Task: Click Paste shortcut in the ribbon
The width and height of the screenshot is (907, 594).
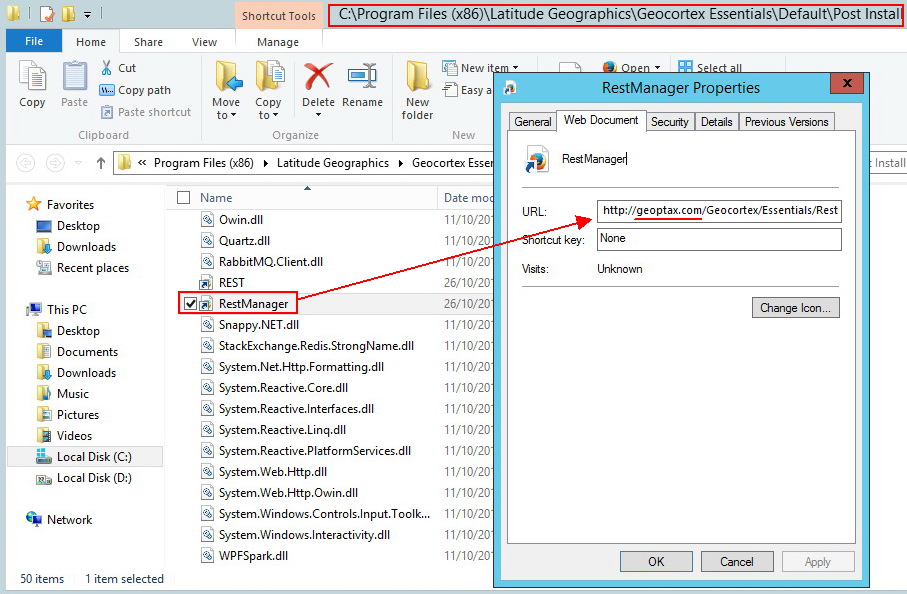Action: pyautogui.click(x=146, y=112)
